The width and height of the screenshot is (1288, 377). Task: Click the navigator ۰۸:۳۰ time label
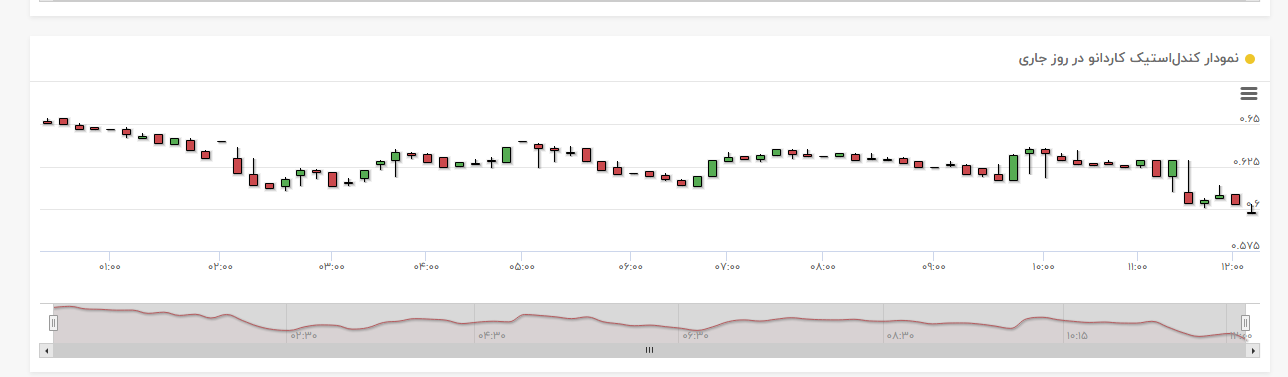(900, 336)
